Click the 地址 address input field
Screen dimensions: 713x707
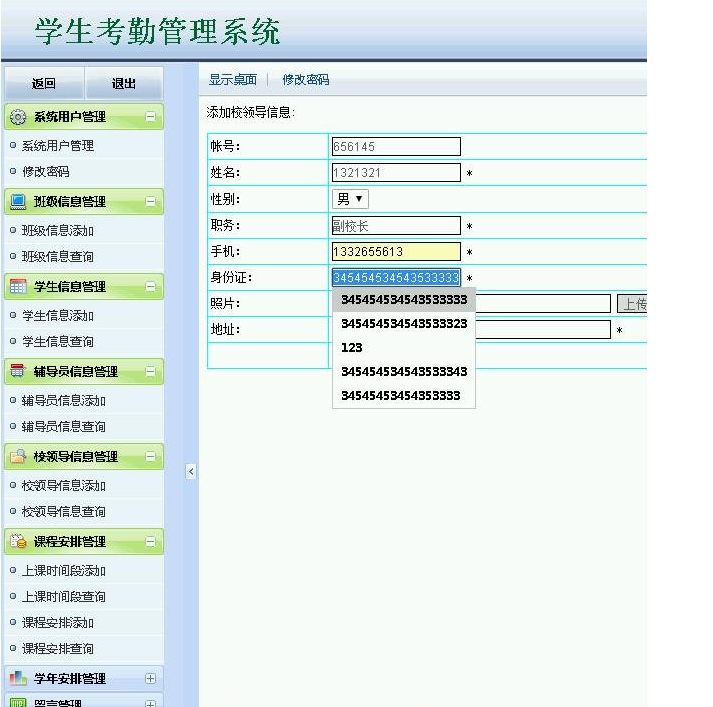(x=542, y=330)
